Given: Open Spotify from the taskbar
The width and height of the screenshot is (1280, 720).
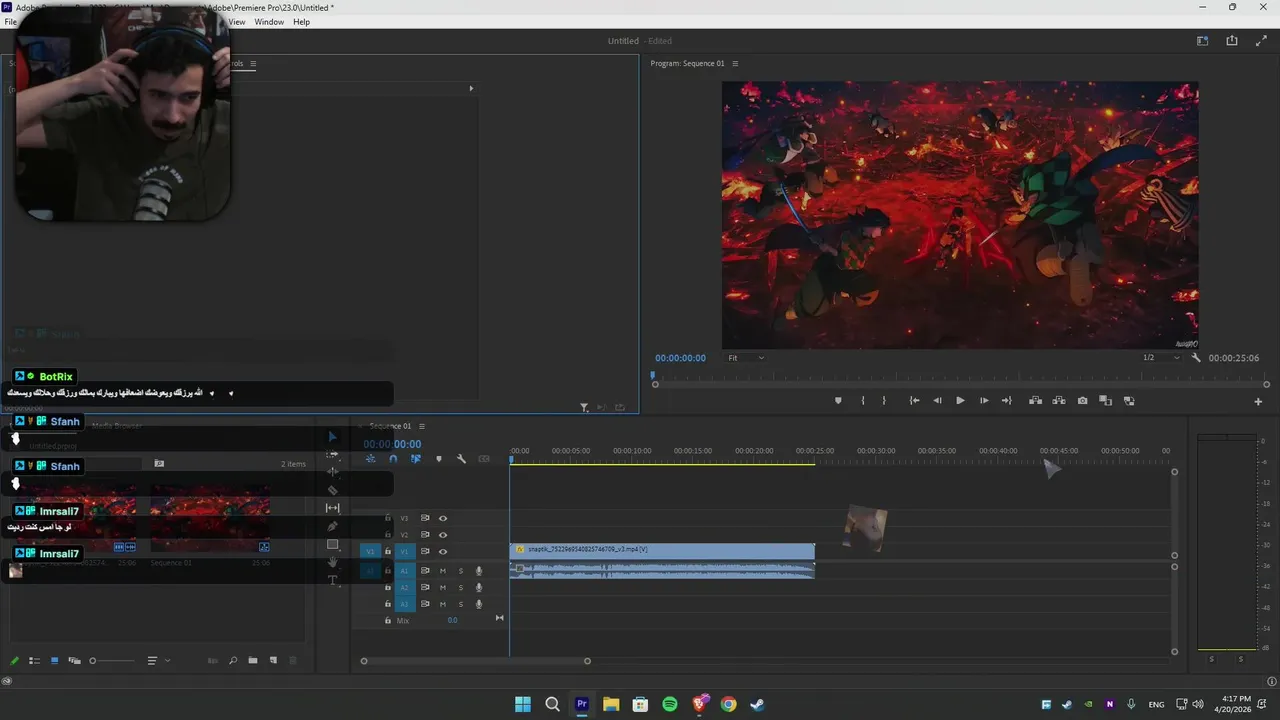Looking at the screenshot, I should pyautogui.click(x=670, y=704).
